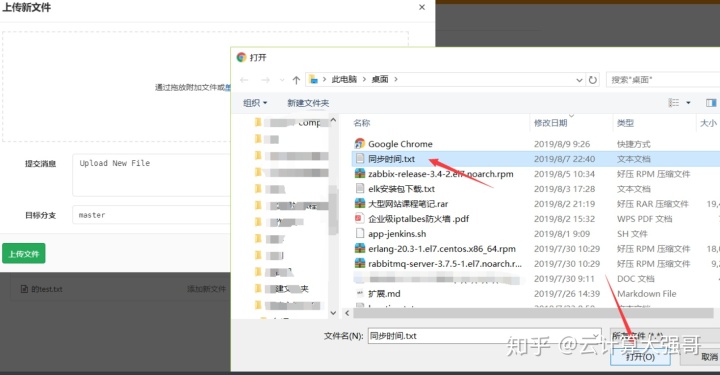
Task: Click 桌面 in the address path
Action: click(380, 79)
